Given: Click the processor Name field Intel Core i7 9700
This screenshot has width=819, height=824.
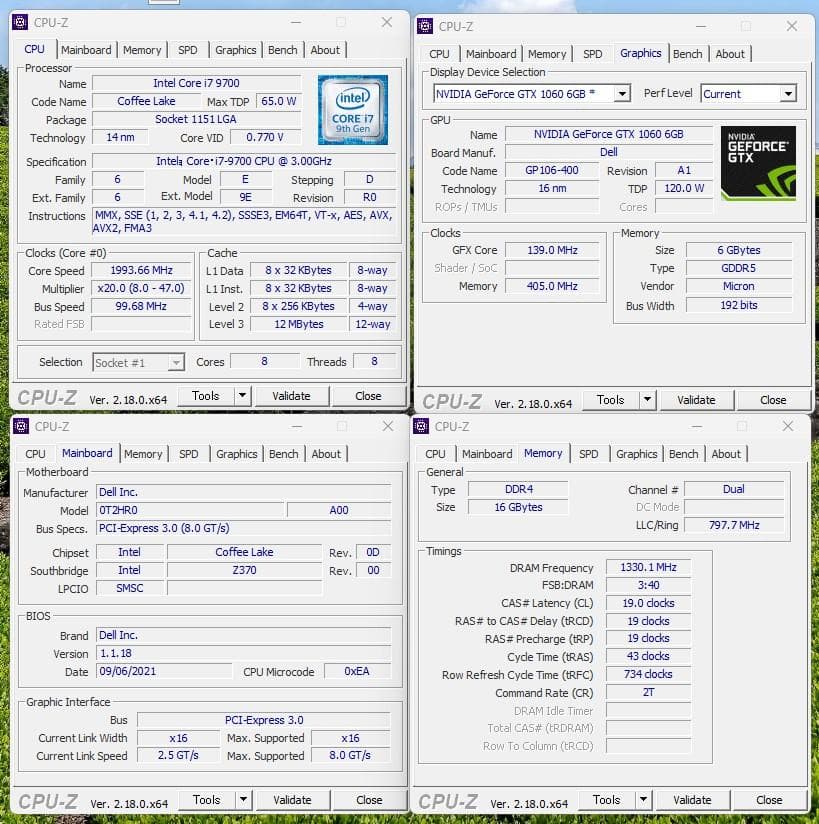Looking at the screenshot, I should point(197,83).
